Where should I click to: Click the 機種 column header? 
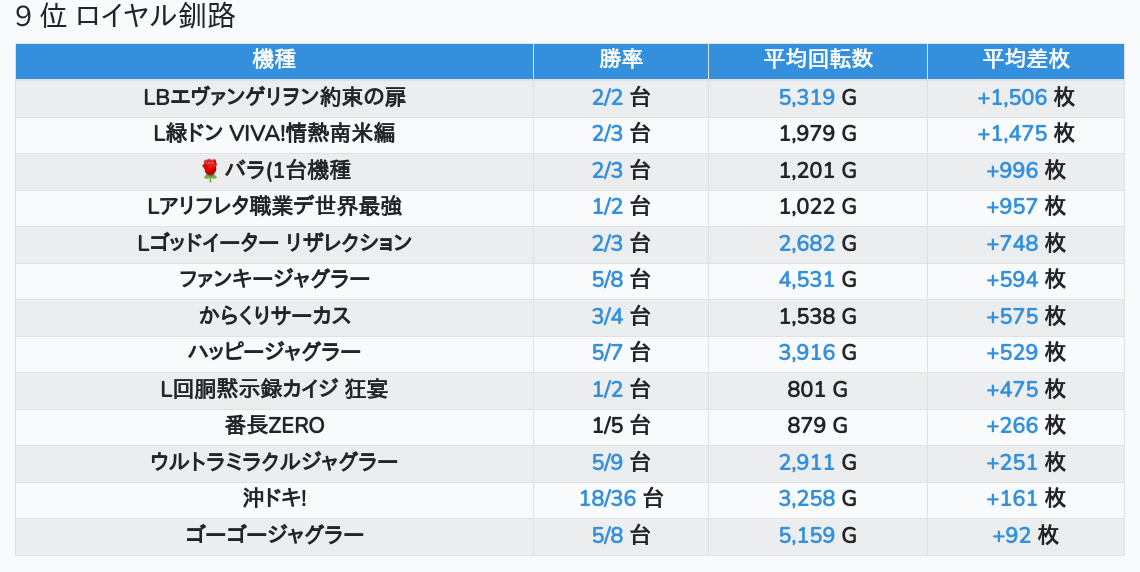(274, 60)
